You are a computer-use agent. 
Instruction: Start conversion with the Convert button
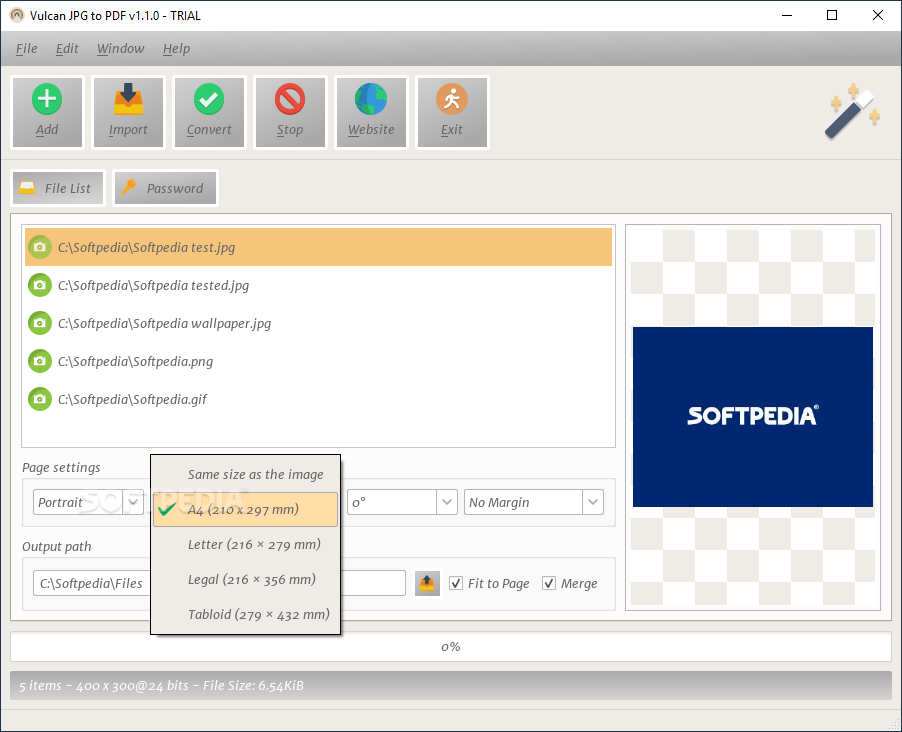click(x=209, y=112)
